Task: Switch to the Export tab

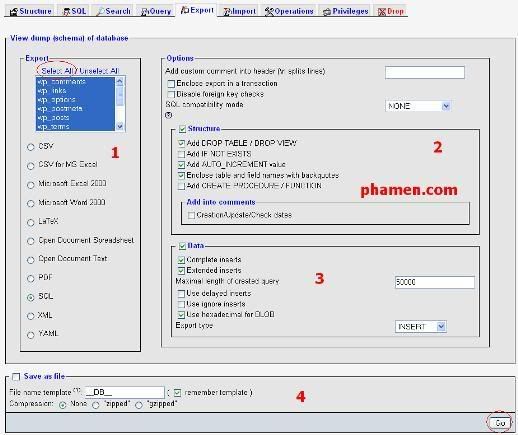Action: 197,10
